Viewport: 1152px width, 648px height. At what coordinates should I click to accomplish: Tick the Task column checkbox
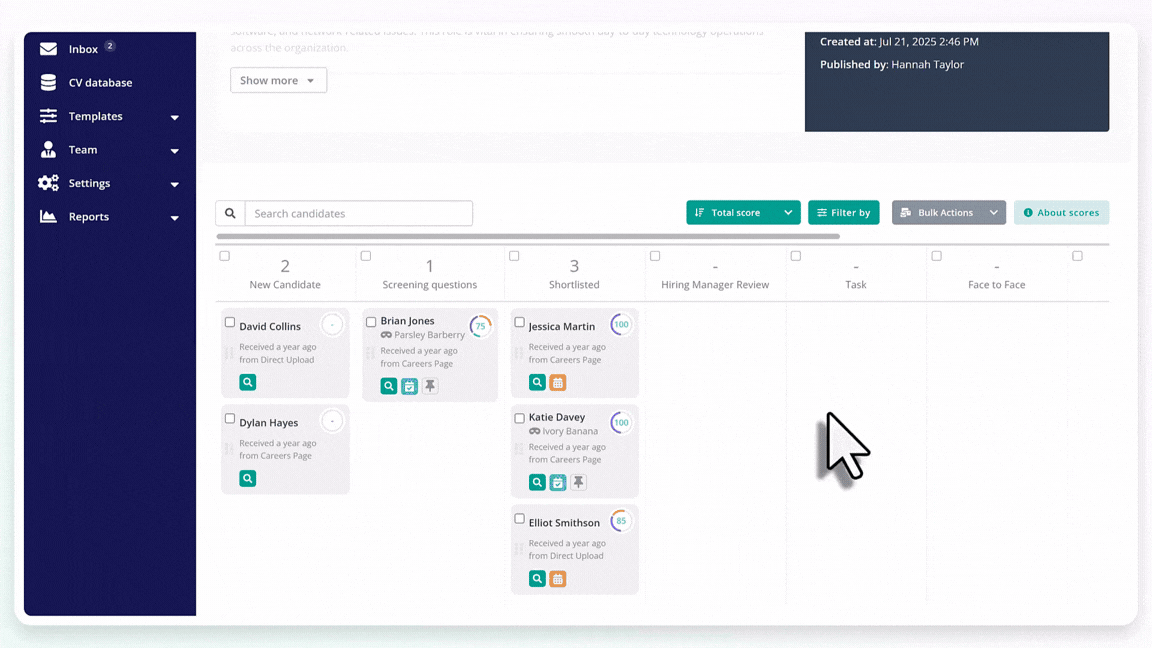[x=796, y=256]
